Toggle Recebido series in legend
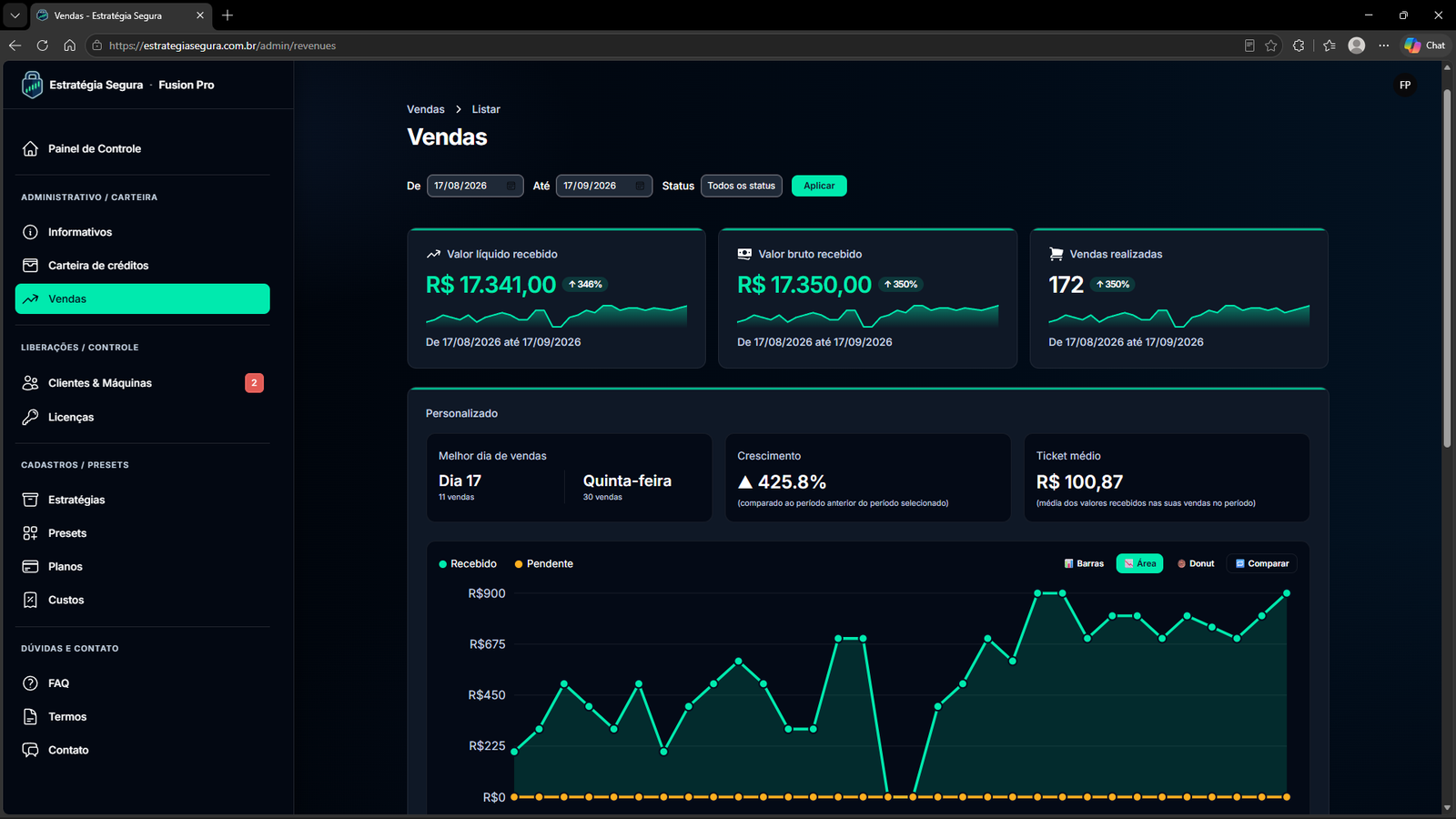Image resolution: width=1456 pixels, height=819 pixels. 468,564
